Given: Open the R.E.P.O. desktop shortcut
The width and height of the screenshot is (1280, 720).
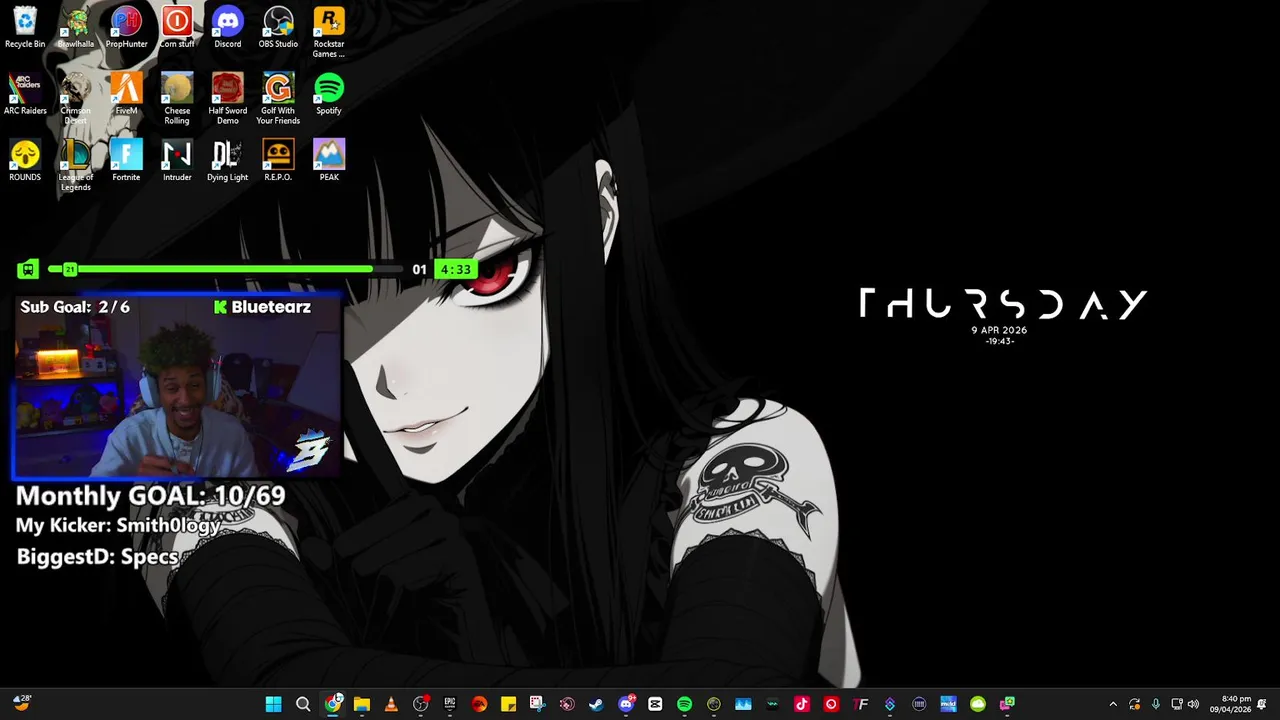Looking at the screenshot, I should 278,161.
